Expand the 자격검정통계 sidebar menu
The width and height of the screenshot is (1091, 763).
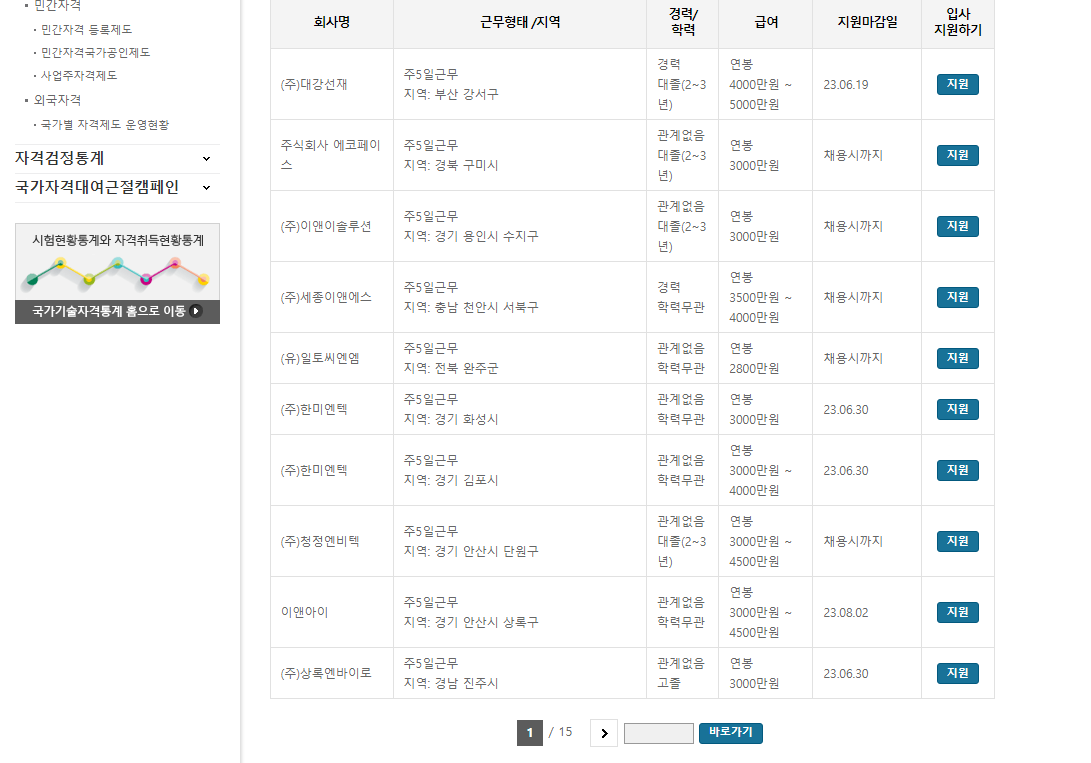coord(110,158)
